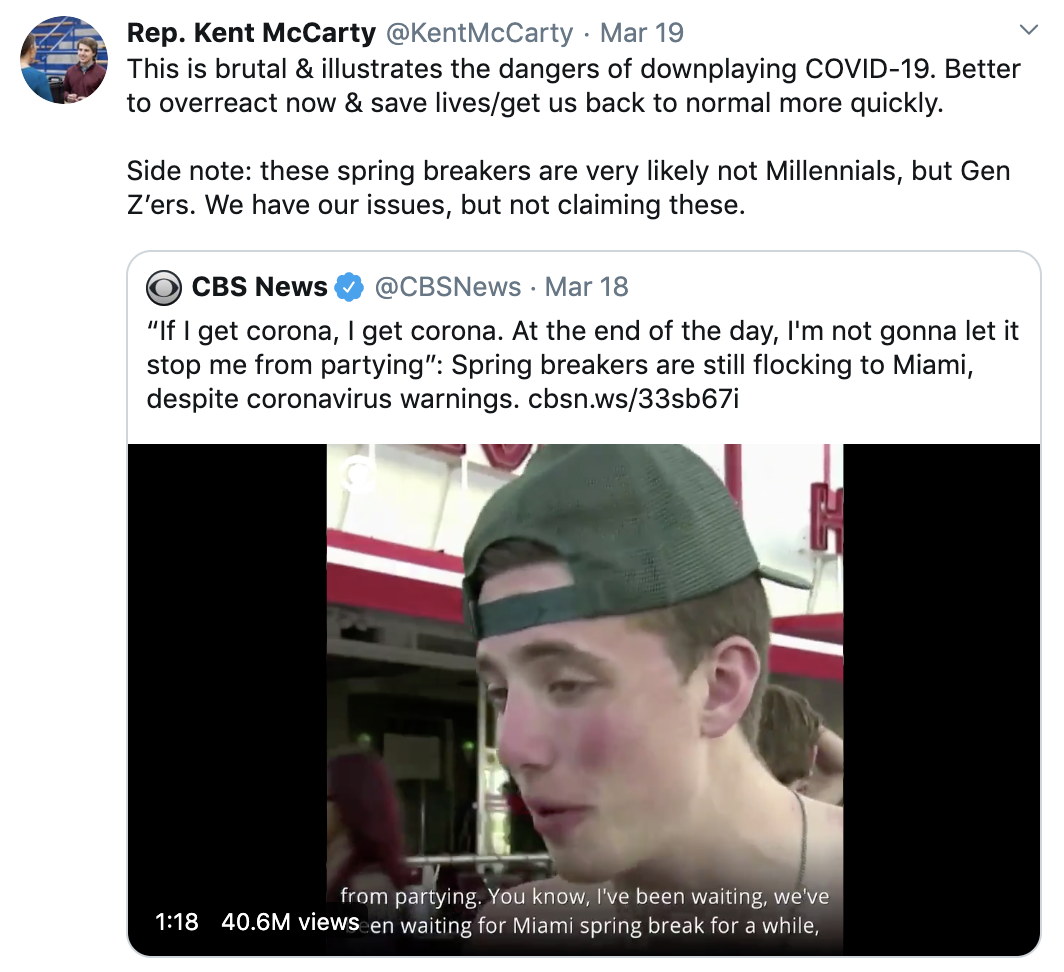Image resolution: width=1064 pixels, height=972 pixels.
Task: Click the CBS eye logo avatar
Action: tap(164, 288)
